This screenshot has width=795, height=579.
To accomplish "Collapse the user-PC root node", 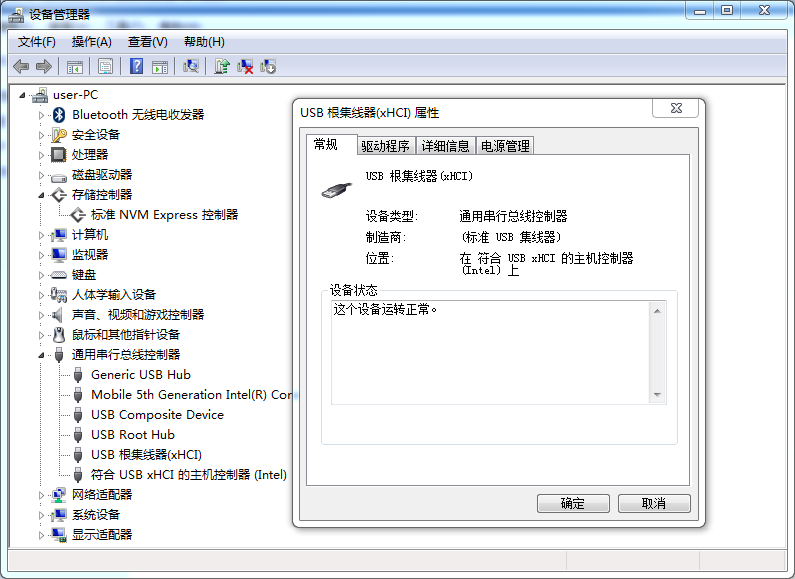I will (22, 95).
